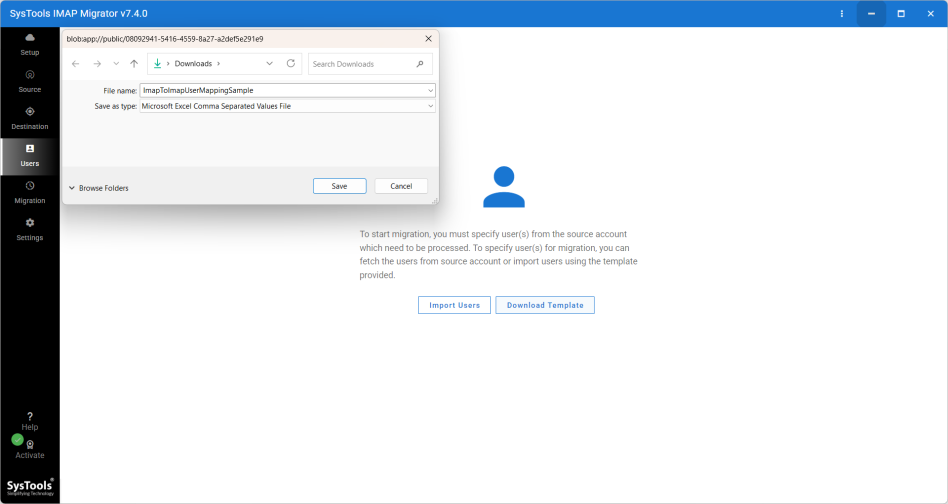Refresh the Downloads folder view
The image size is (948, 504).
tap(291, 63)
